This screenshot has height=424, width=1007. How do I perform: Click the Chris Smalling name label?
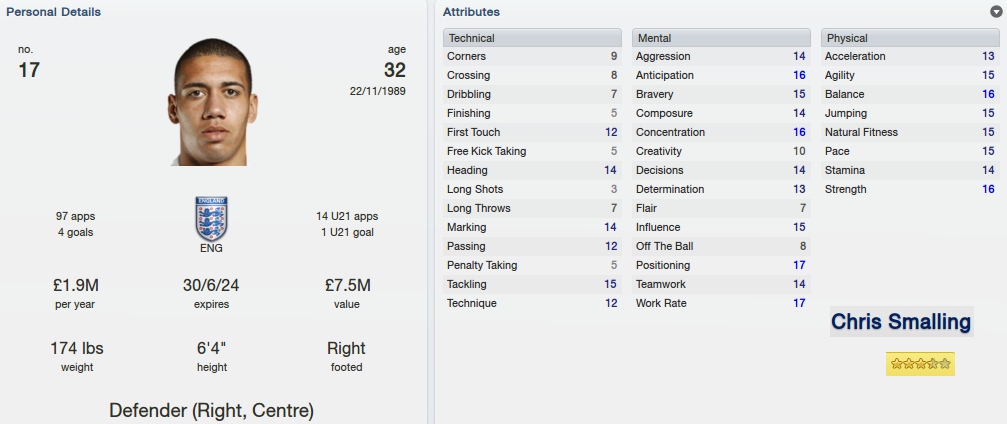coord(902,321)
